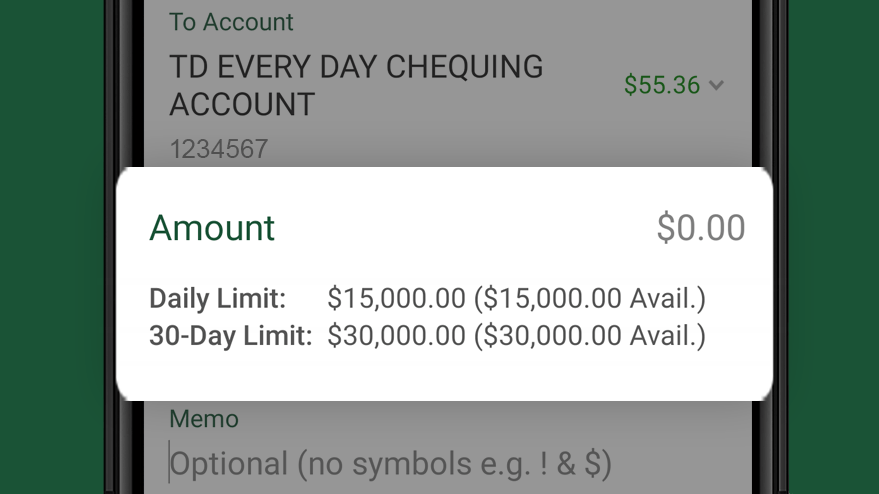Click the To Account label
This screenshot has height=494, width=879.
pos(231,22)
